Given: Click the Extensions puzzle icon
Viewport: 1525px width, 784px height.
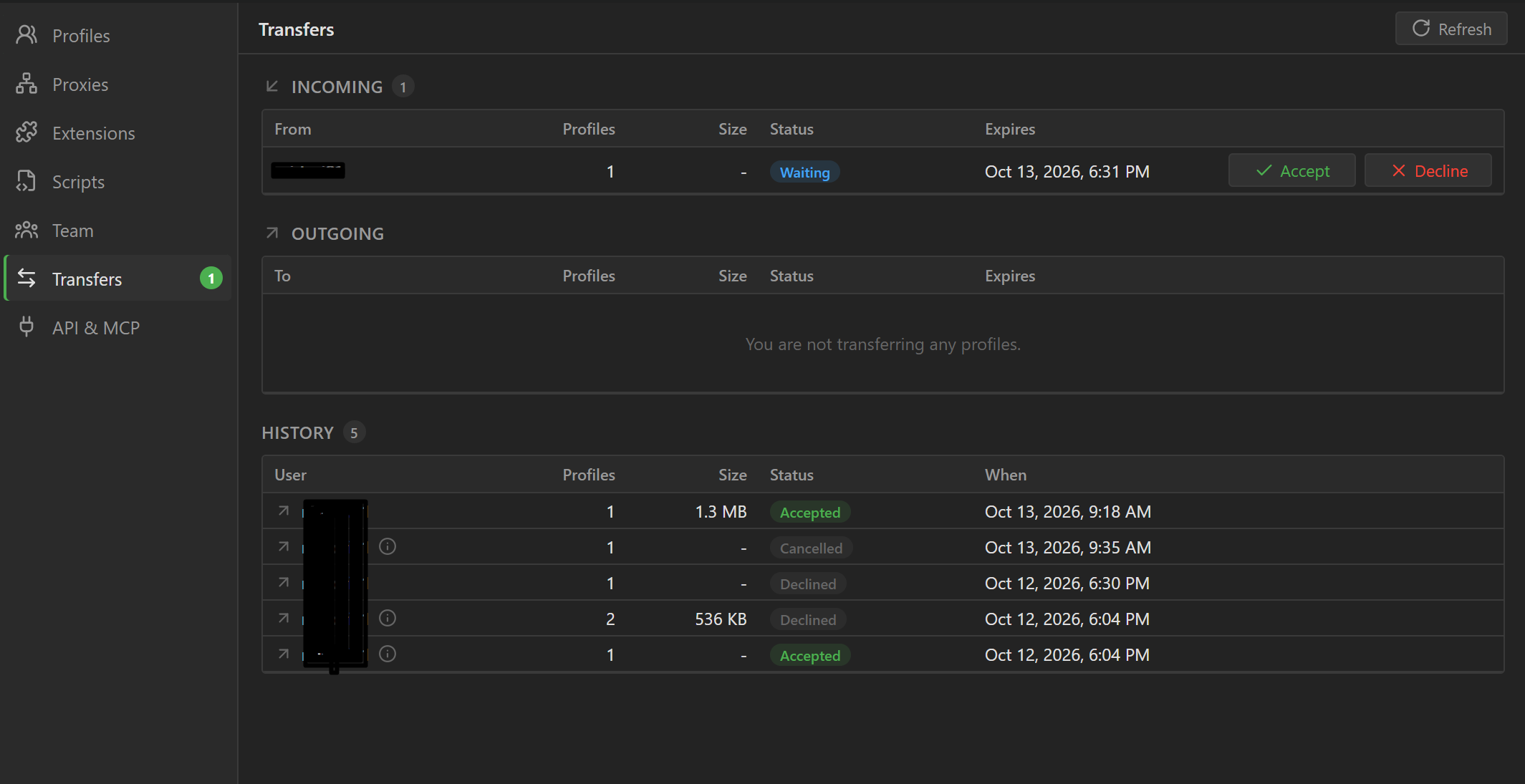Looking at the screenshot, I should tap(27, 132).
